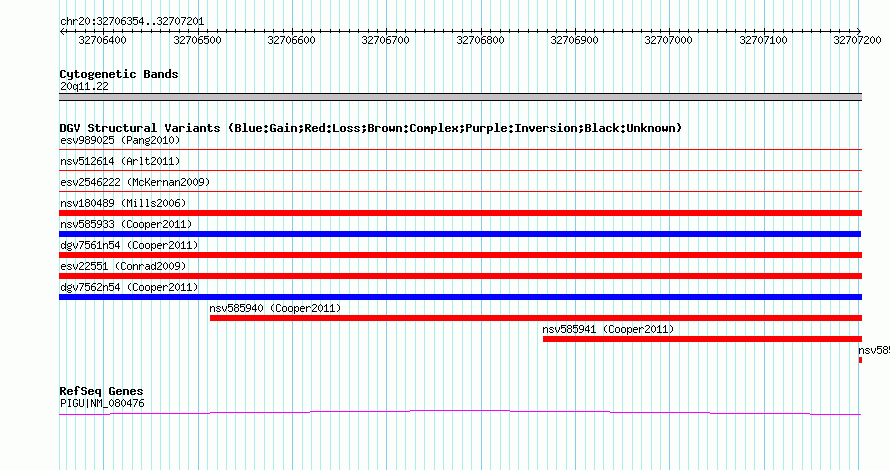
Task: Click ruler position 32707200
Action: pos(858,40)
